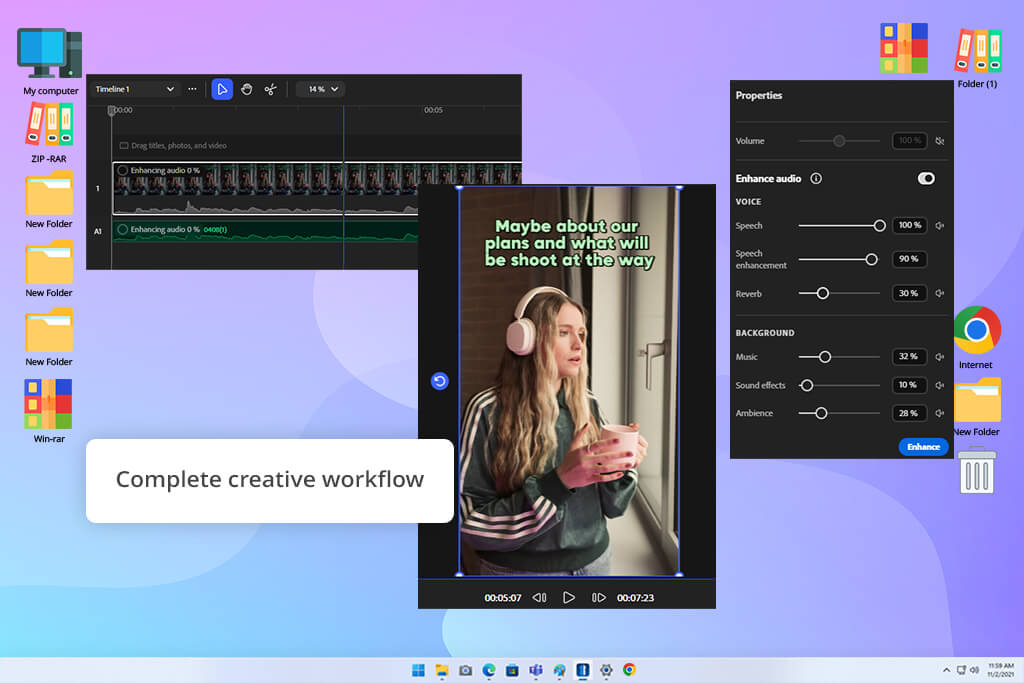Adjust the Sound effects slider
Image resolution: width=1024 pixels, height=683 pixels.
pos(807,385)
